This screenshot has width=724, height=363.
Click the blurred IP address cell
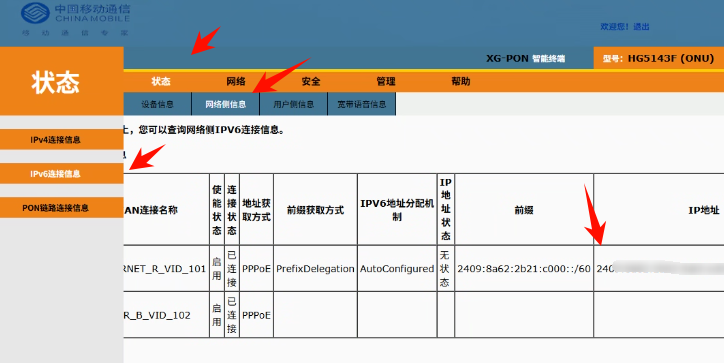point(659,268)
